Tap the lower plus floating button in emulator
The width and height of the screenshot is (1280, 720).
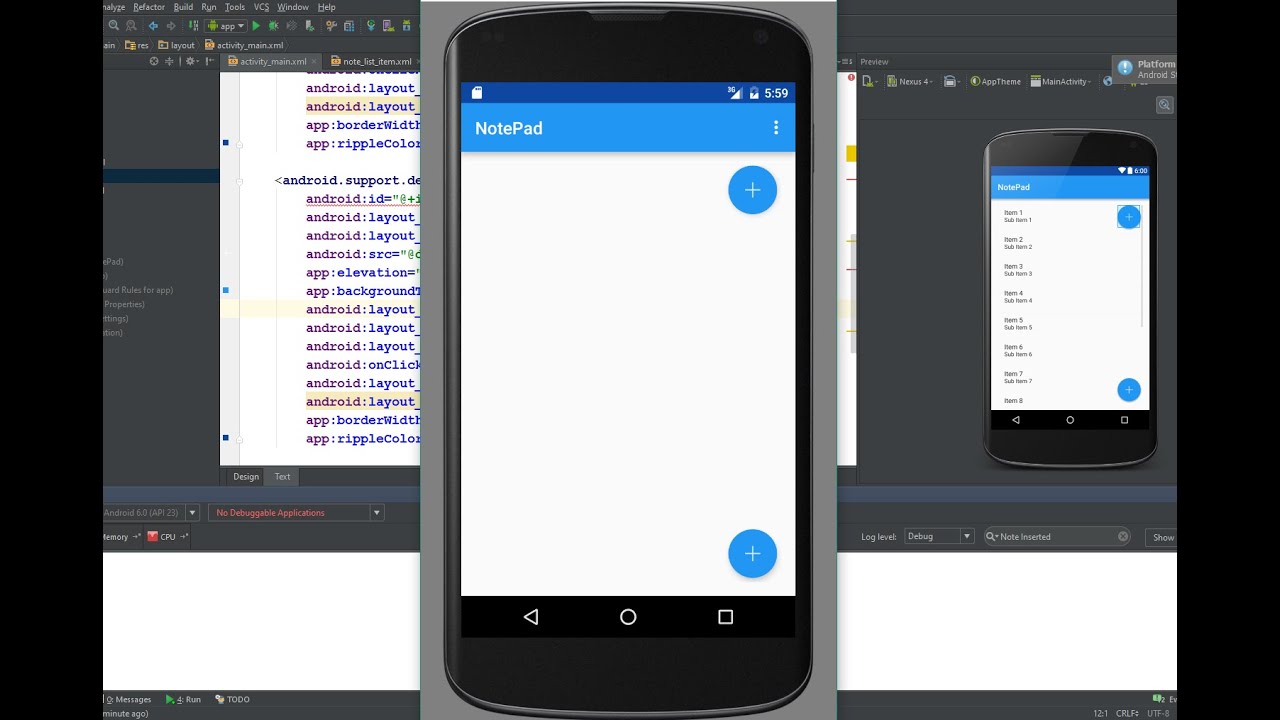click(x=753, y=554)
